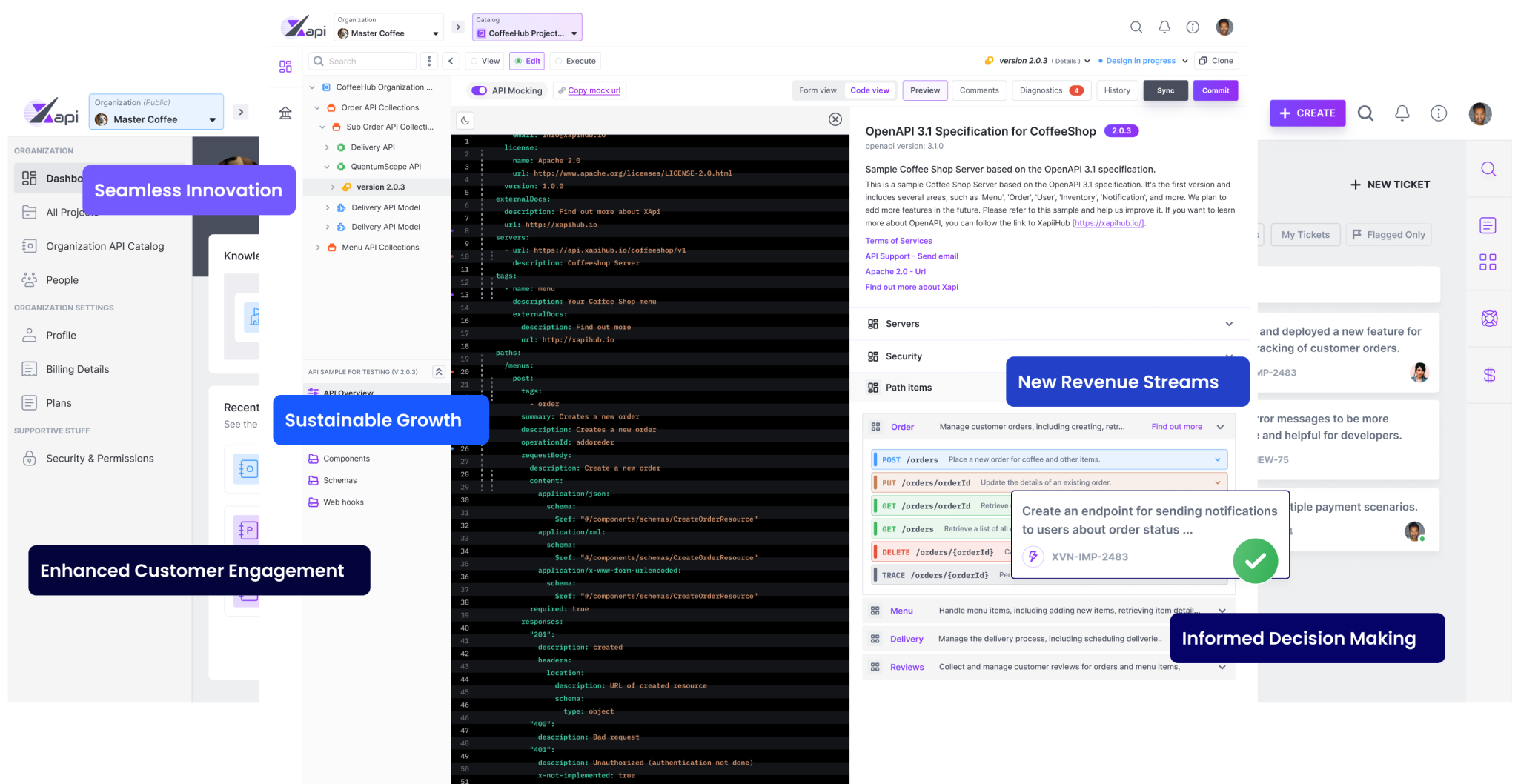This screenshot has height=784, width=1518.
Task: Click large info icon in right window
Action: 1439,113
